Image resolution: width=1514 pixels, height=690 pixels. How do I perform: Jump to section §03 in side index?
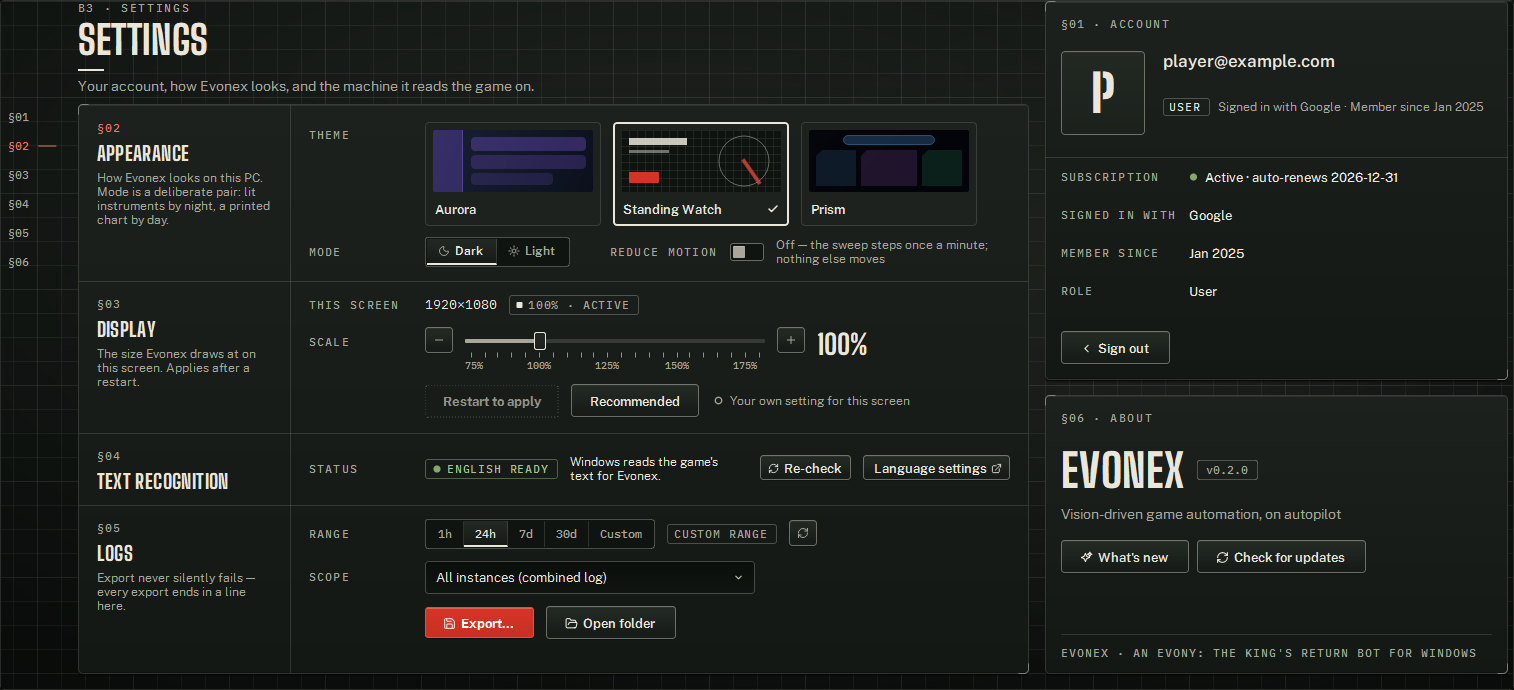(x=19, y=175)
